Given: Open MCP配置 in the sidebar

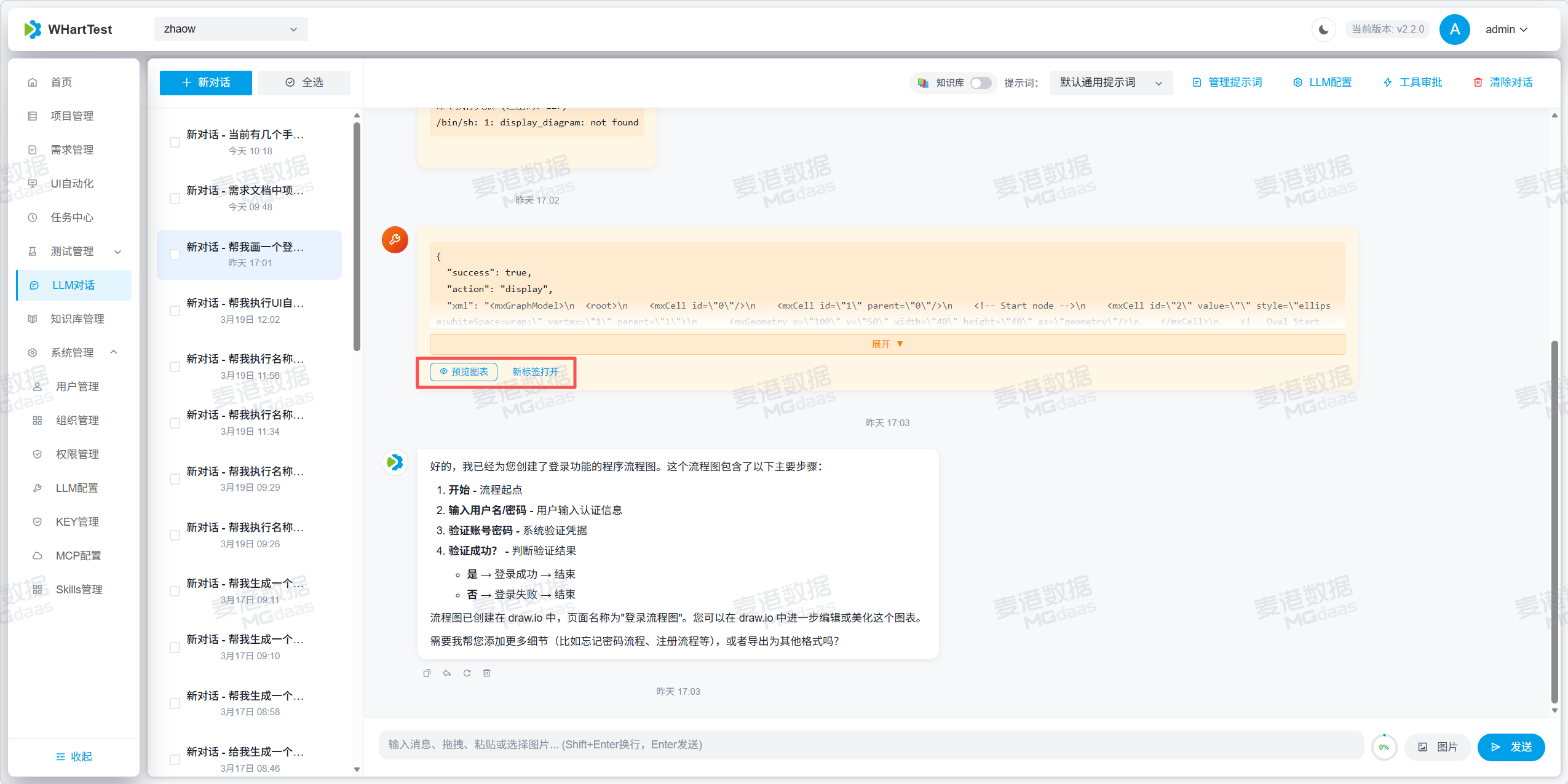Looking at the screenshot, I should [78, 555].
